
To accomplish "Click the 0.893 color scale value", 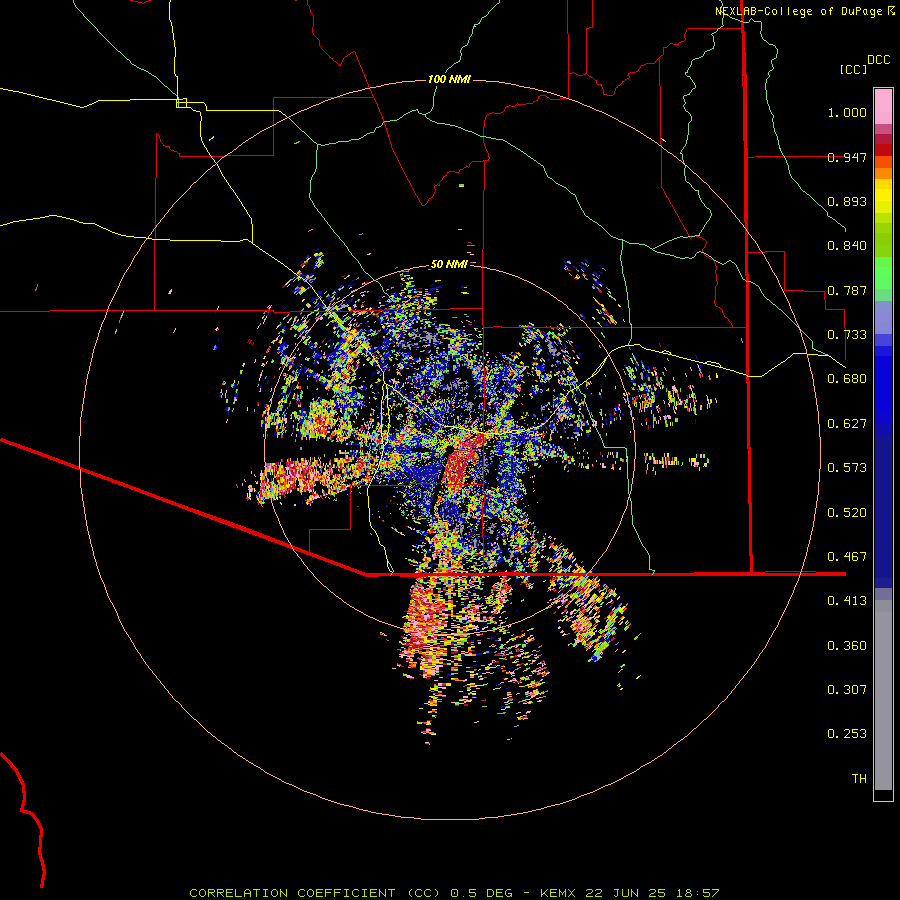I will coord(847,201).
